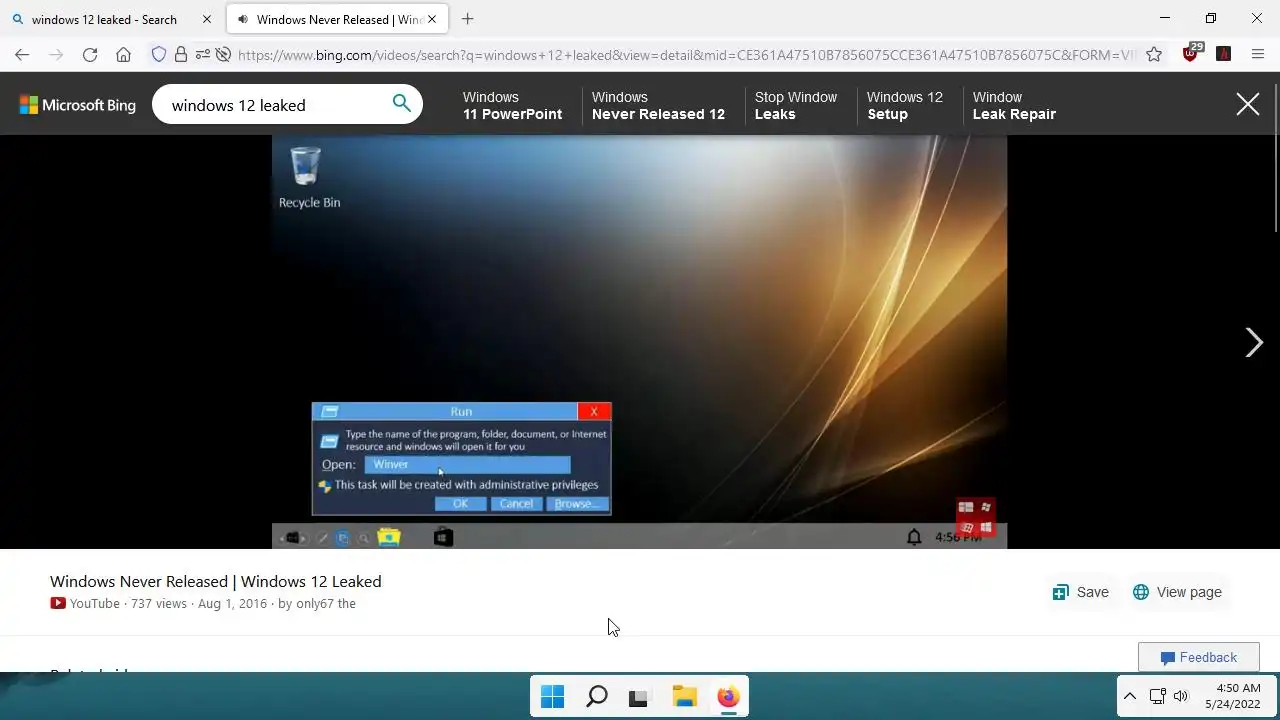Click the video title 'Windows Never Released'
The width and height of the screenshot is (1280, 720).
[215, 581]
